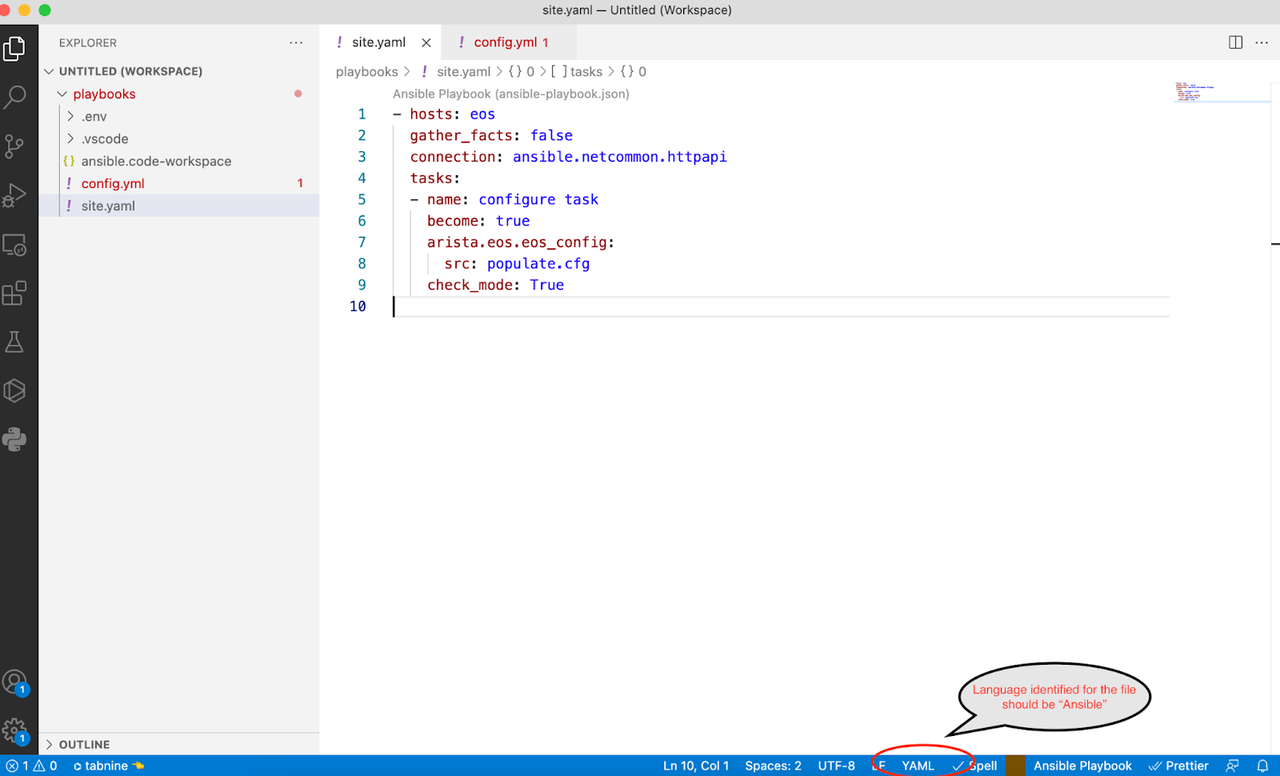Image resolution: width=1280 pixels, height=776 pixels.
Task: Select the Python extension icon in sidebar
Action: coord(18,438)
